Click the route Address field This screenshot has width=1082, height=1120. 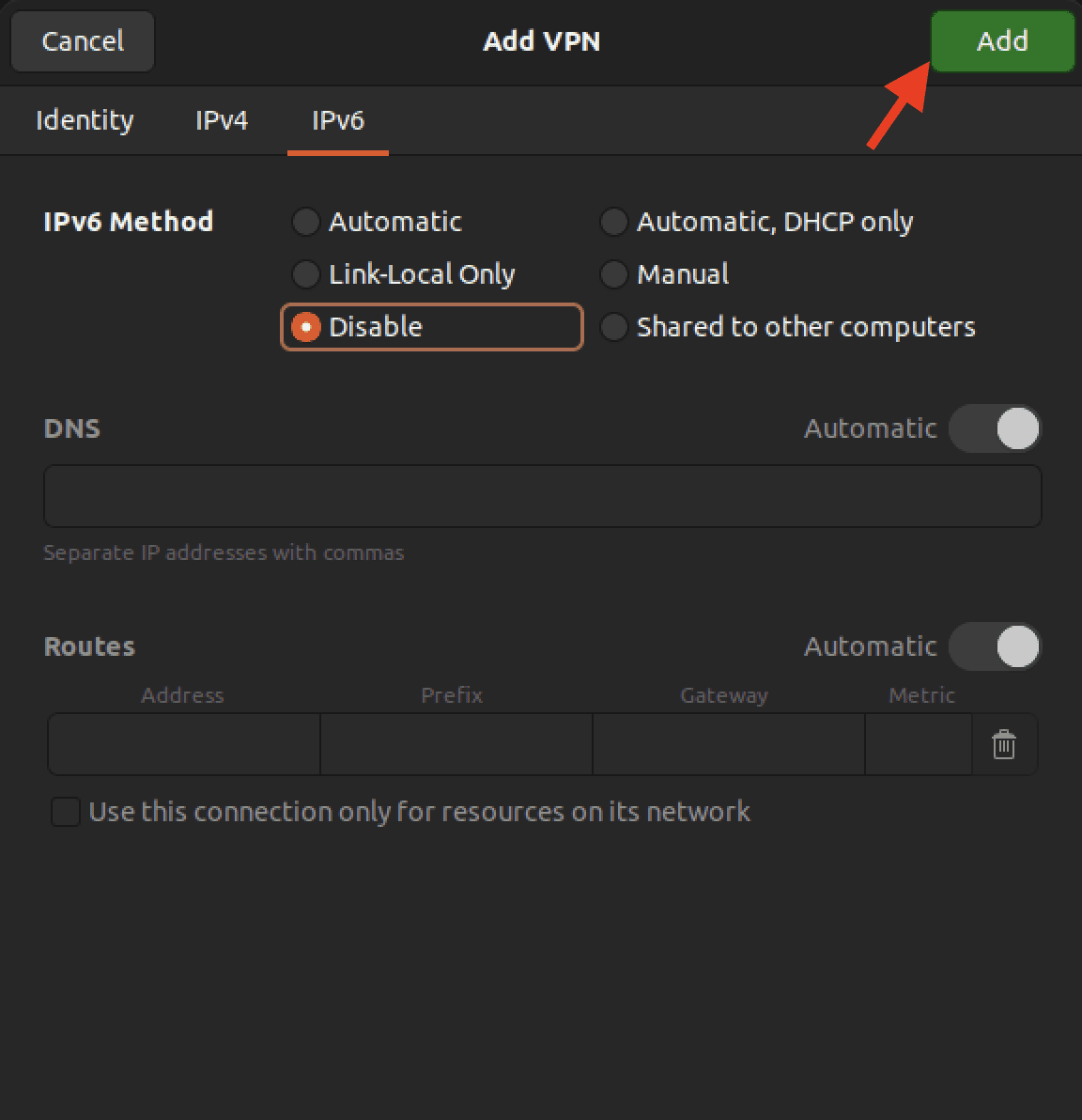(x=183, y=744)
